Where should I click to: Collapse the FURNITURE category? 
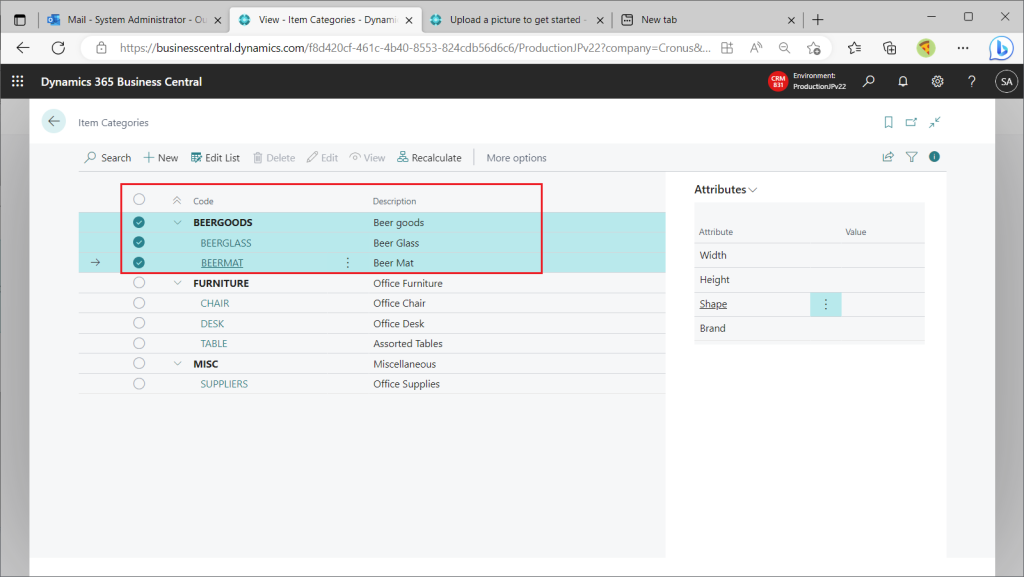(177, 283)
